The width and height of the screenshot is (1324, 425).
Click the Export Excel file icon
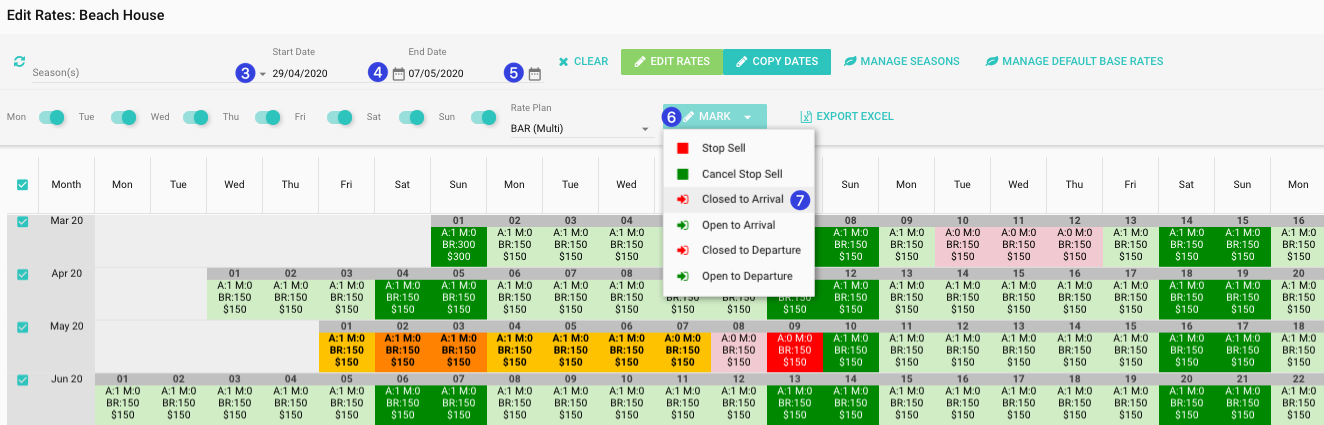(x=806, y=117)
